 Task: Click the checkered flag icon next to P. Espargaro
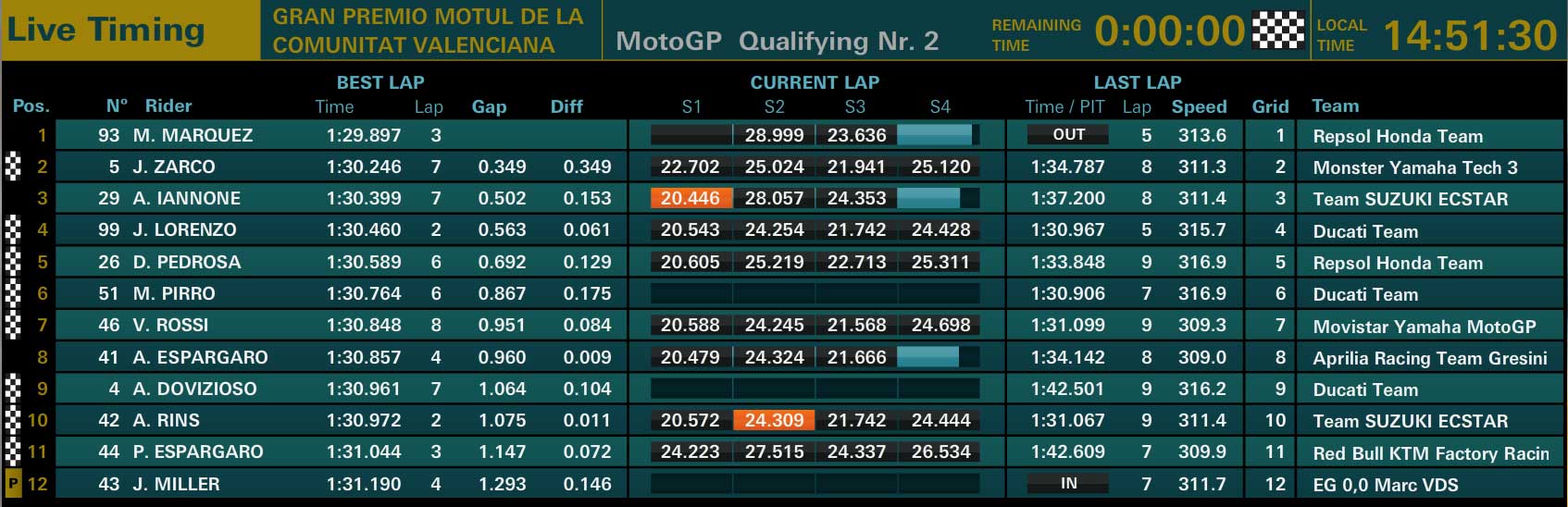coord(12,451)
